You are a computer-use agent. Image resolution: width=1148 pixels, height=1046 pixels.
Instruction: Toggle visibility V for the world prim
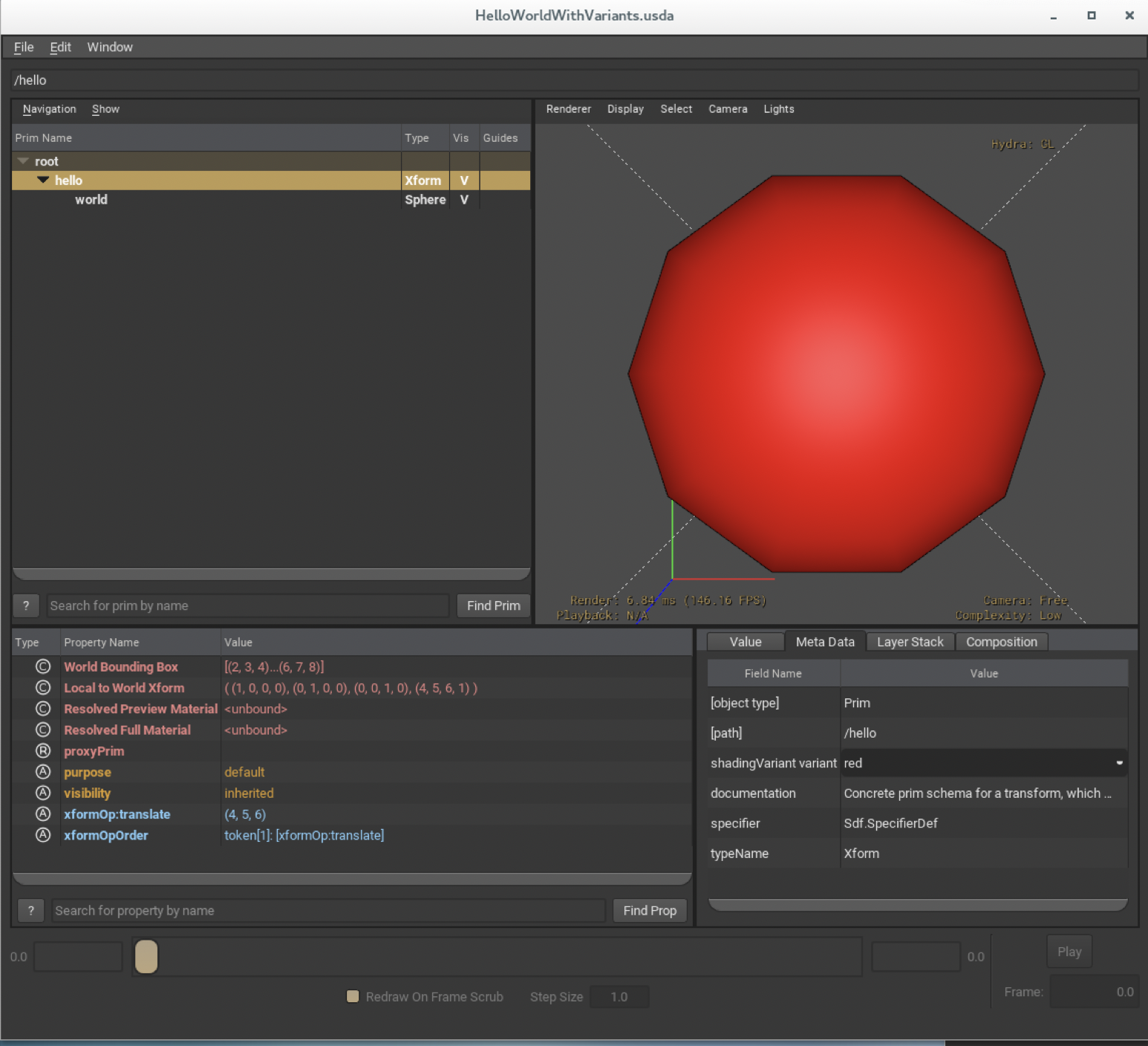(x=464, y=200)
